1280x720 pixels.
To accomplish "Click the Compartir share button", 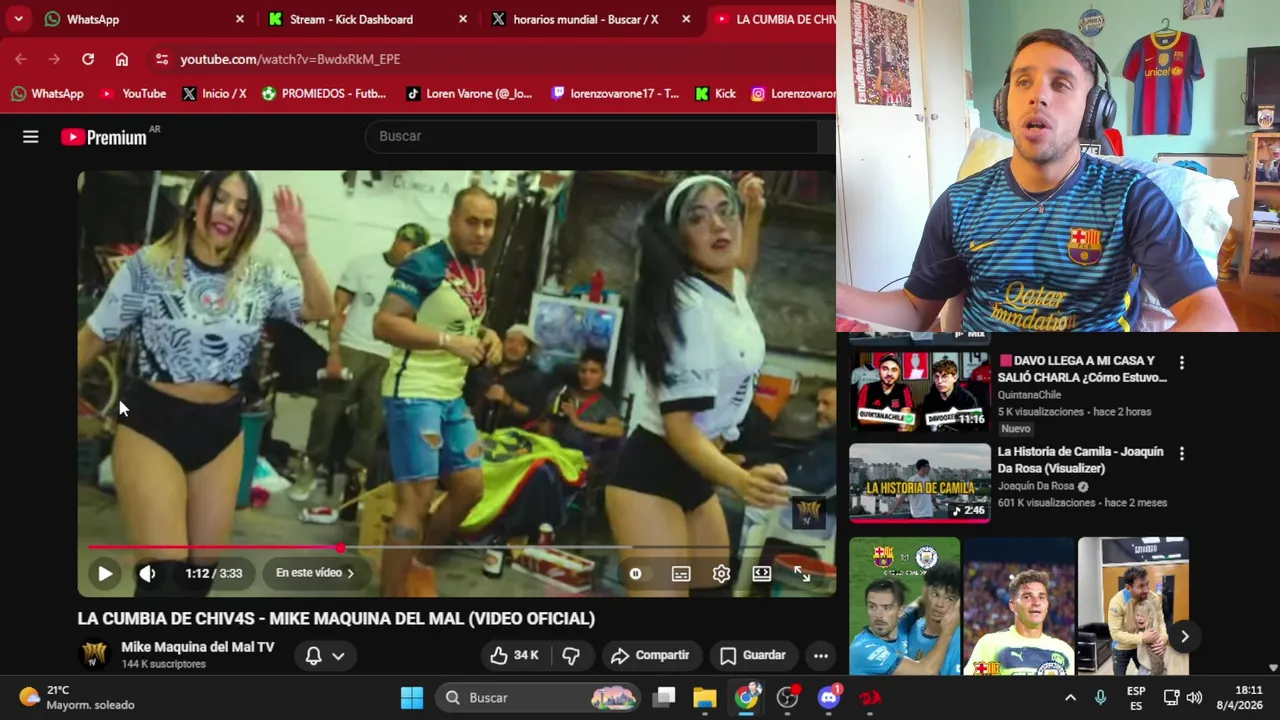I will [x=650, y=655].
